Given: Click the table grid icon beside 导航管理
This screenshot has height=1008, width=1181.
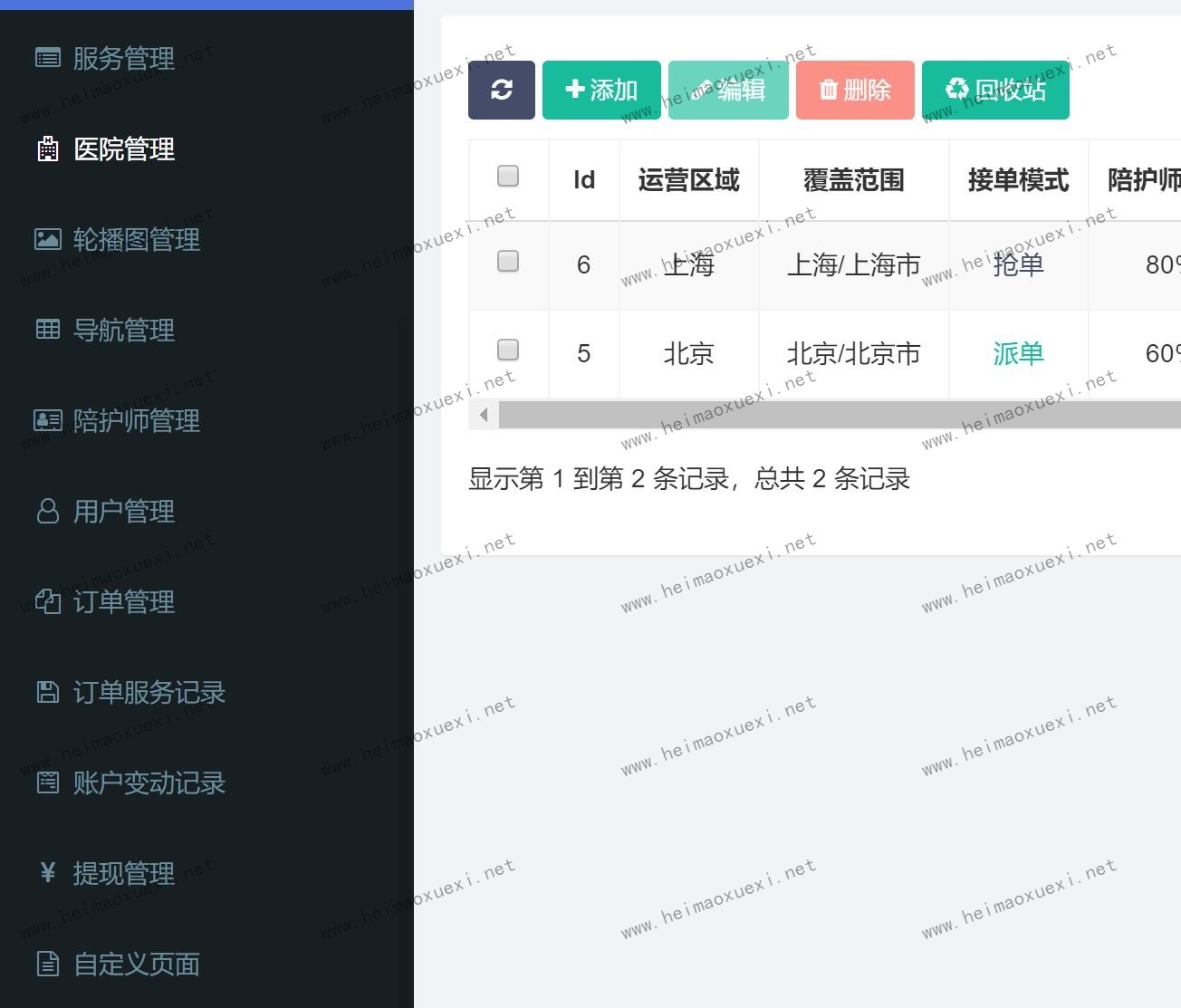Looking at the screenshot, I should pos(47,330).
